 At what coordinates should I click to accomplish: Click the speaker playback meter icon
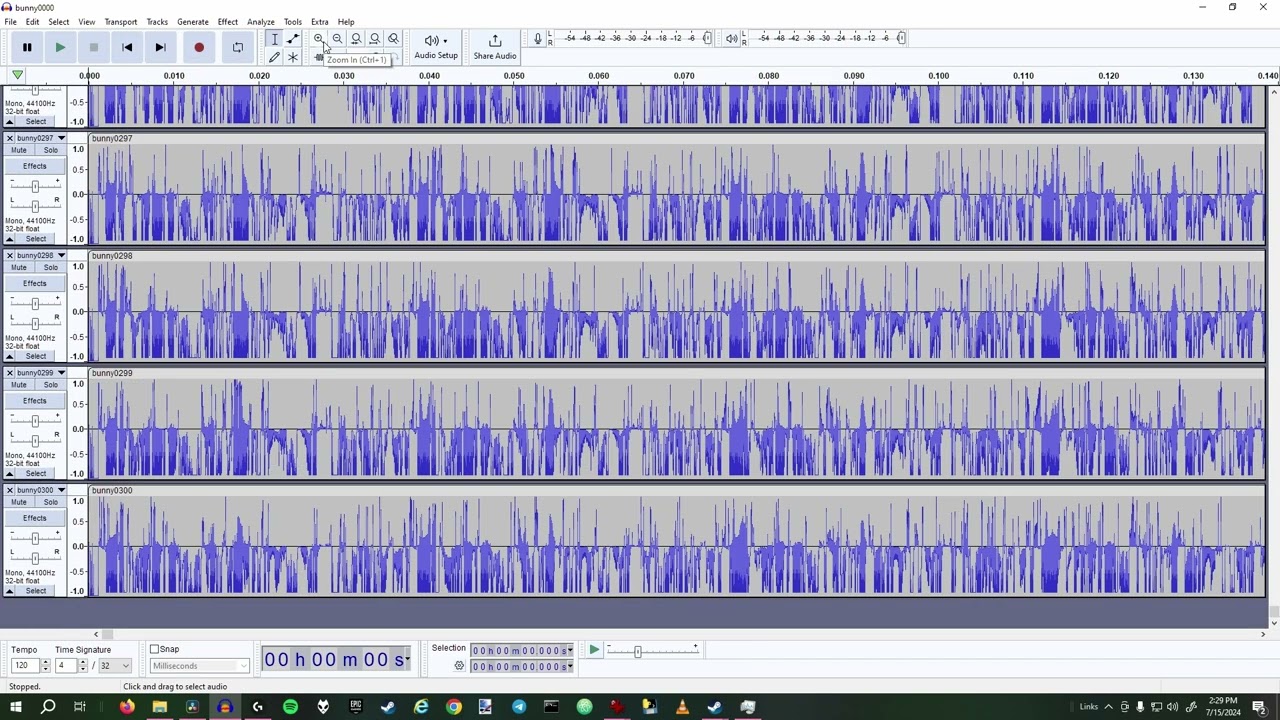tap(732, 39)
